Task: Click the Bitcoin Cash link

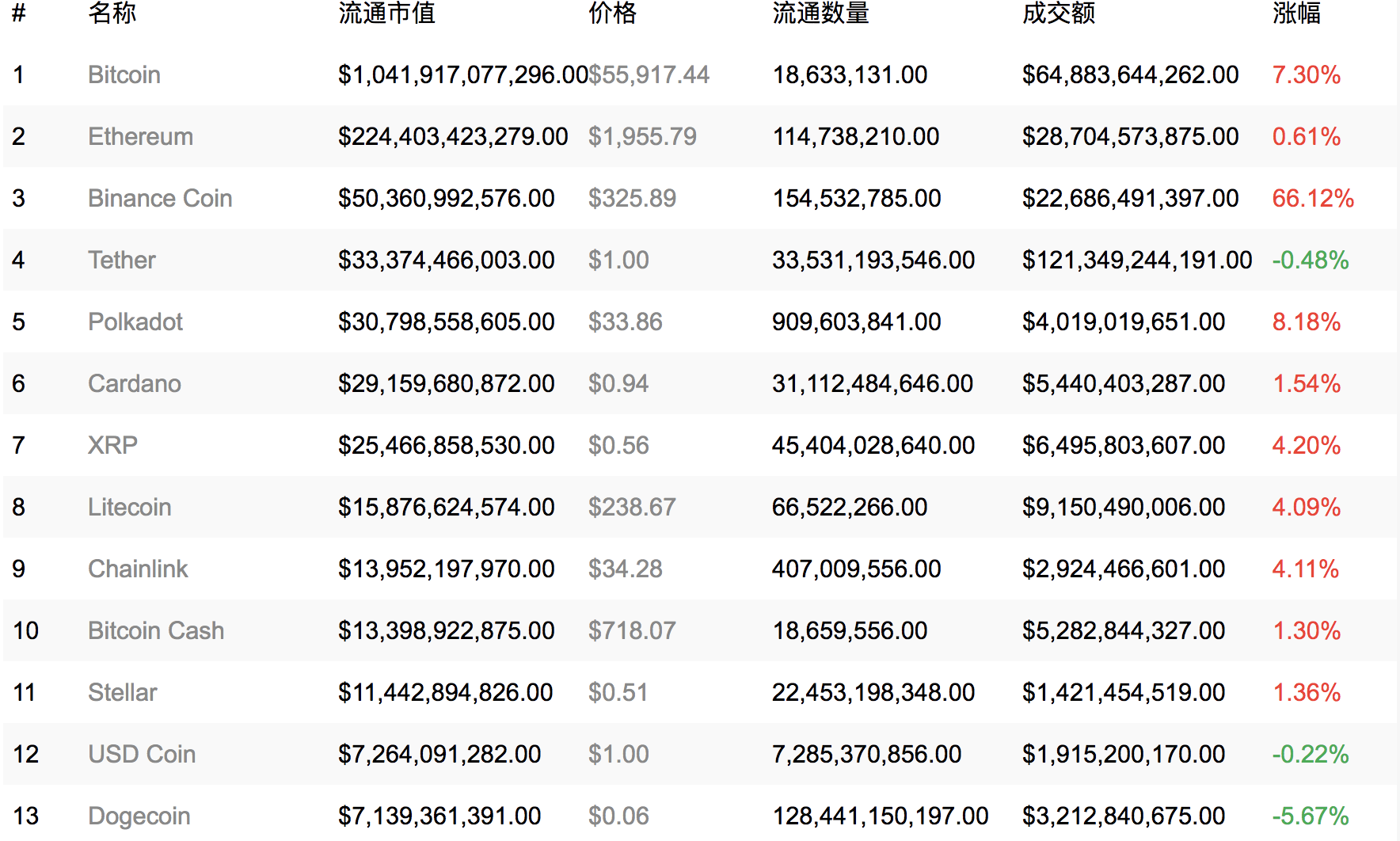Action: click(x=156, y=630)
